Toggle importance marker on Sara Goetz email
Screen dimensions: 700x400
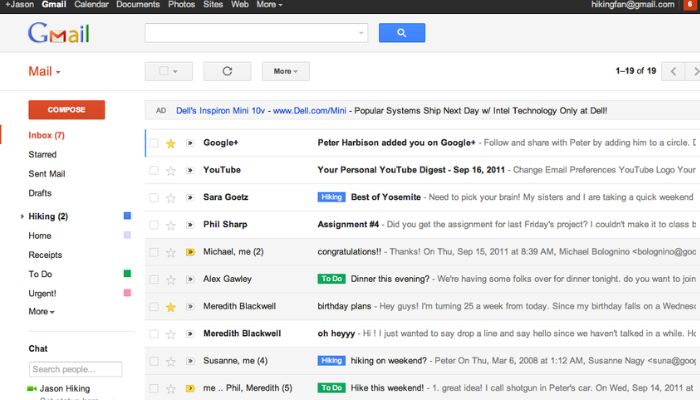[190, 197]
